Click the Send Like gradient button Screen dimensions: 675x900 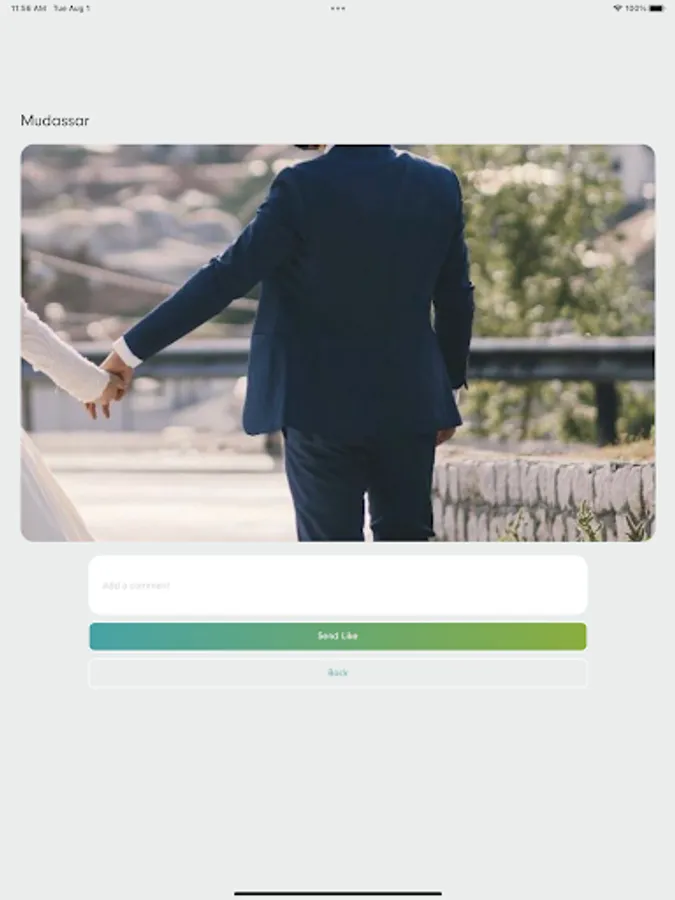[x=338, y=636]
